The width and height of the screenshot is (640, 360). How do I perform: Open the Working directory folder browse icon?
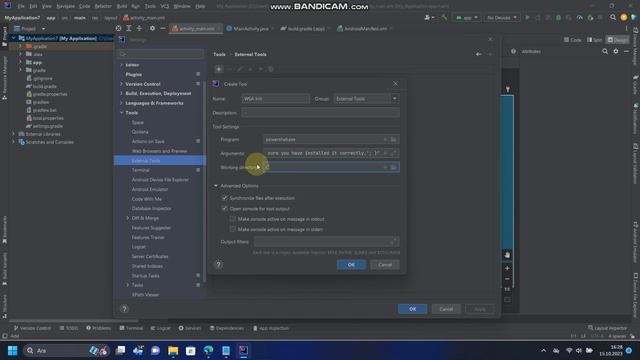point(393,167)
